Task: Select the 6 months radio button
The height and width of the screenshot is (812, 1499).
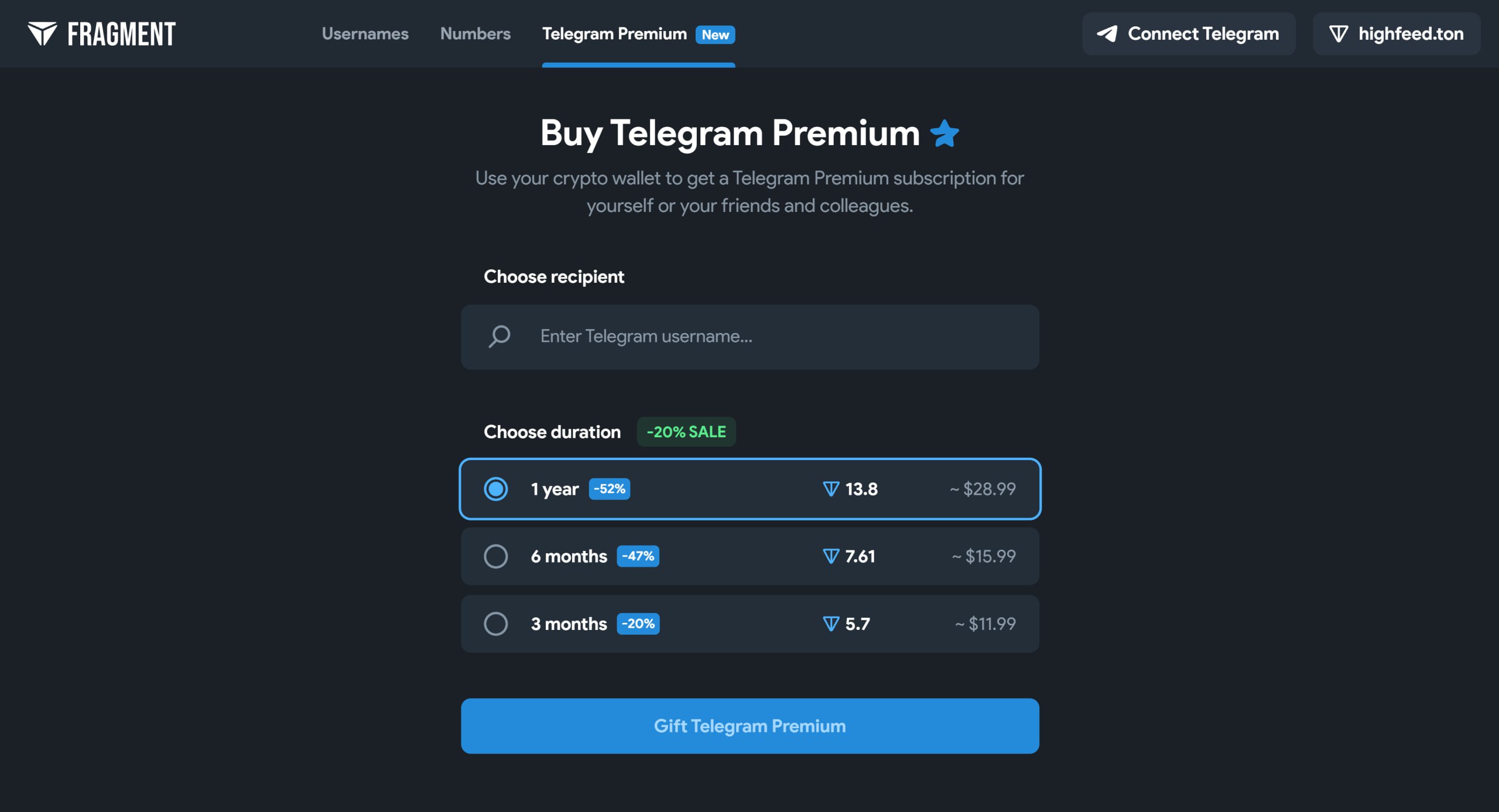Action: tap(496, 556)
